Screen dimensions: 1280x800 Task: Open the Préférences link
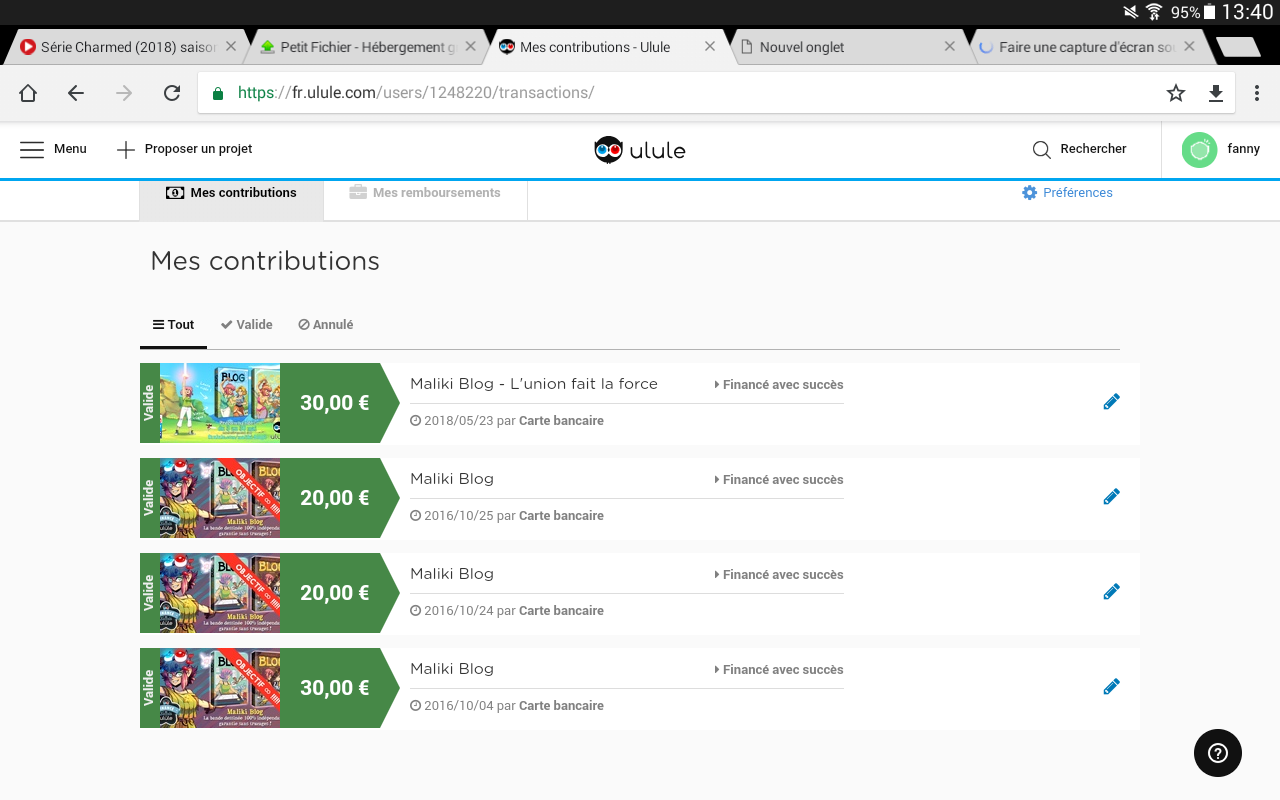[x=1067, y=193]
